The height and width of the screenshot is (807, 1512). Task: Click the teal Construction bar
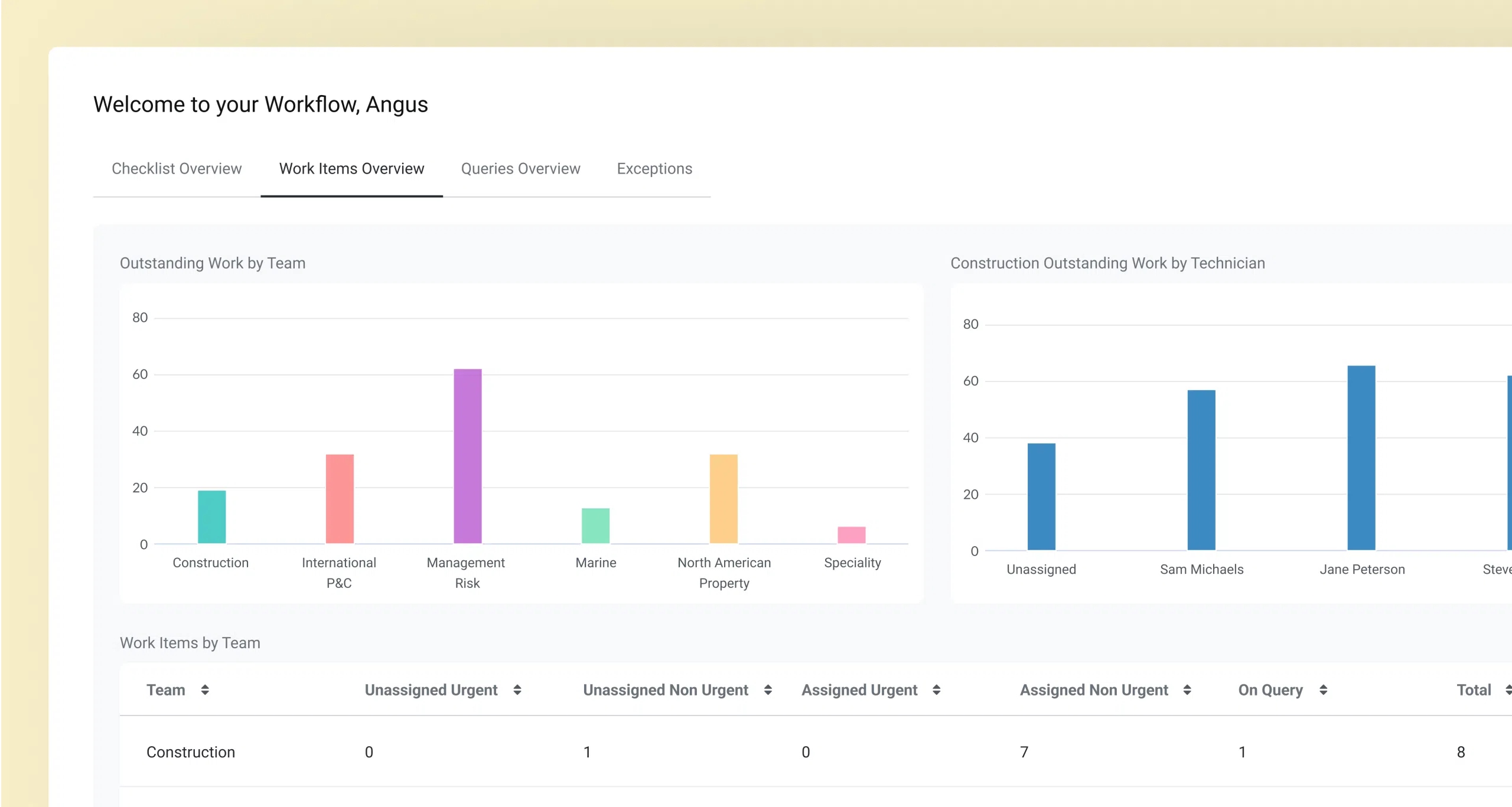tap(211, 517)
